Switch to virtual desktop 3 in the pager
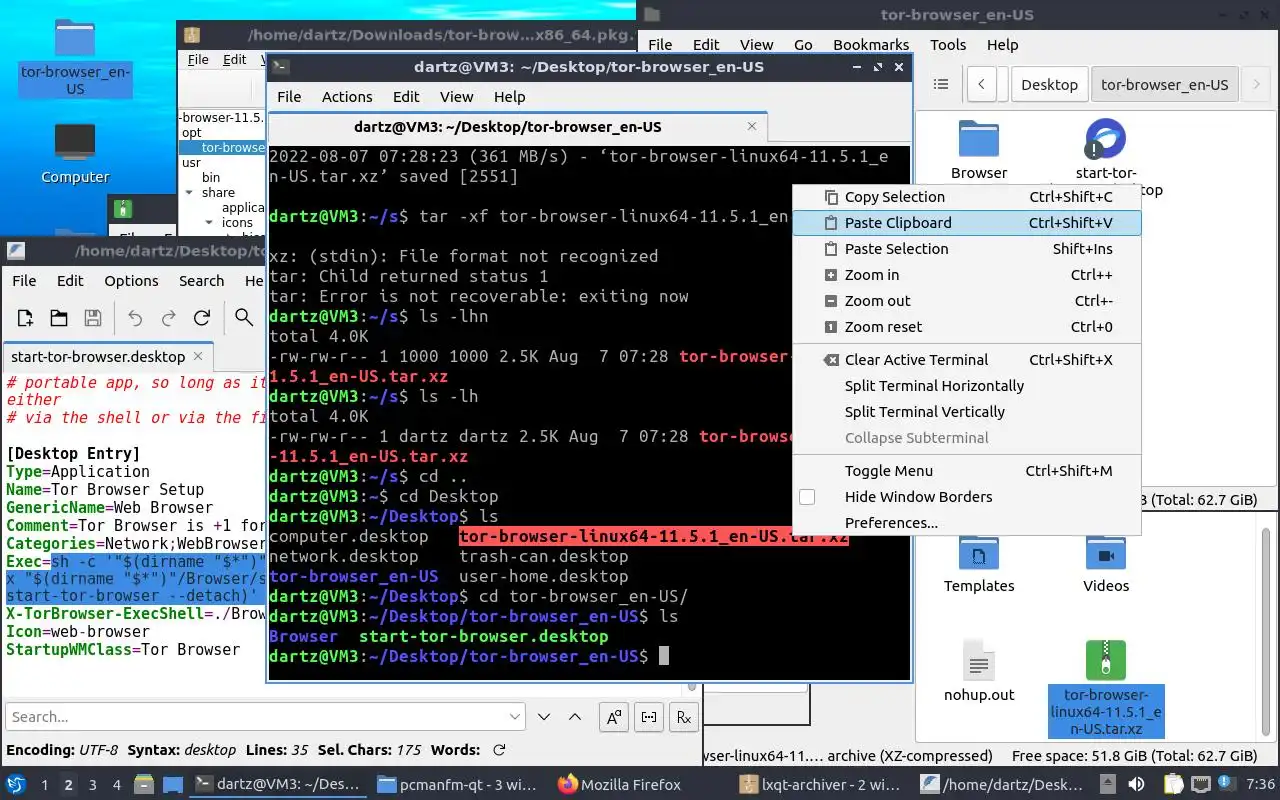The height and width of the screenshot is (800, 1280). (93, 785)
